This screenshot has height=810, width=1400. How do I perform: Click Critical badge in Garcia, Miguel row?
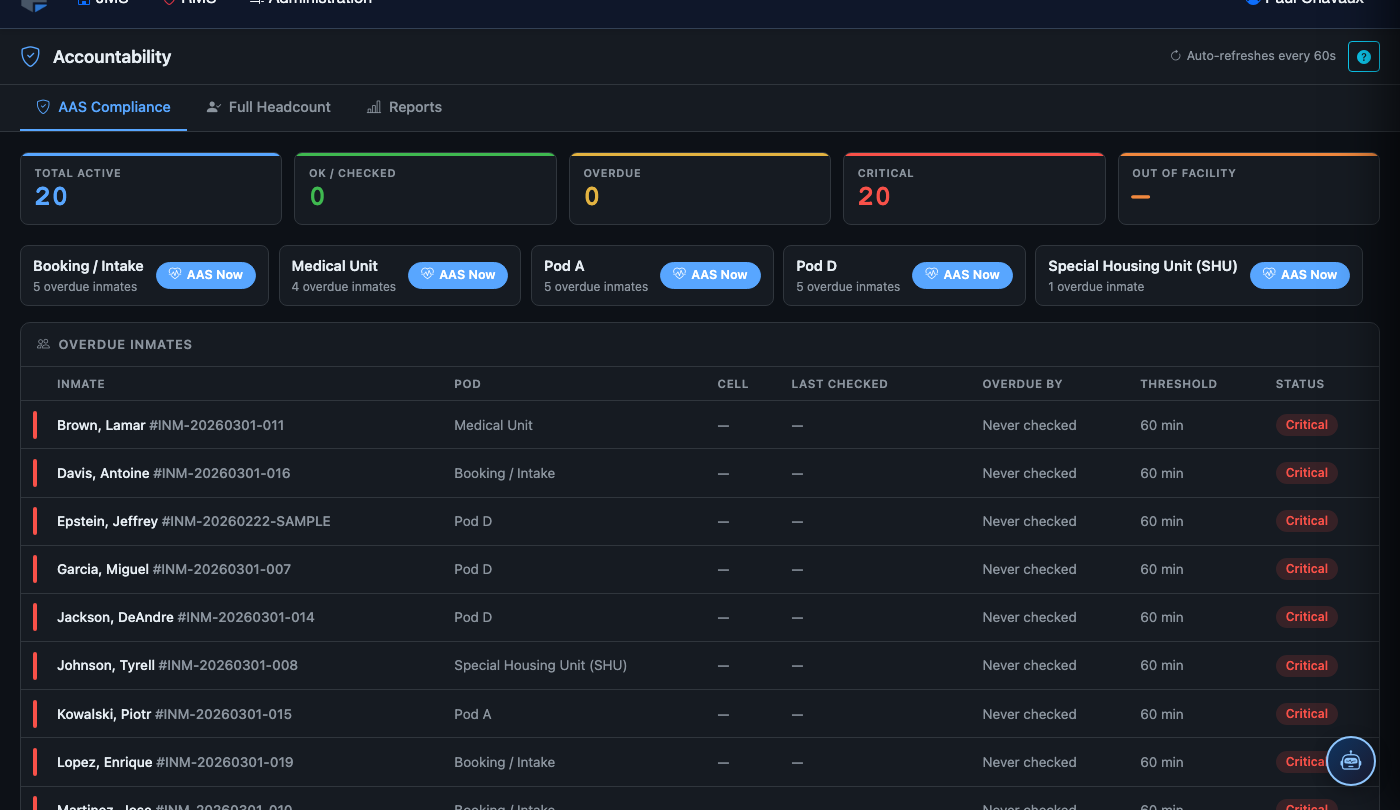click(1306, 569)
